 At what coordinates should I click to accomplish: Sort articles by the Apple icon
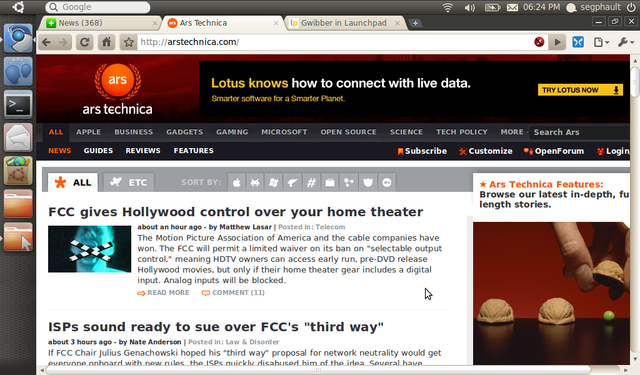(x=237, y=182)
